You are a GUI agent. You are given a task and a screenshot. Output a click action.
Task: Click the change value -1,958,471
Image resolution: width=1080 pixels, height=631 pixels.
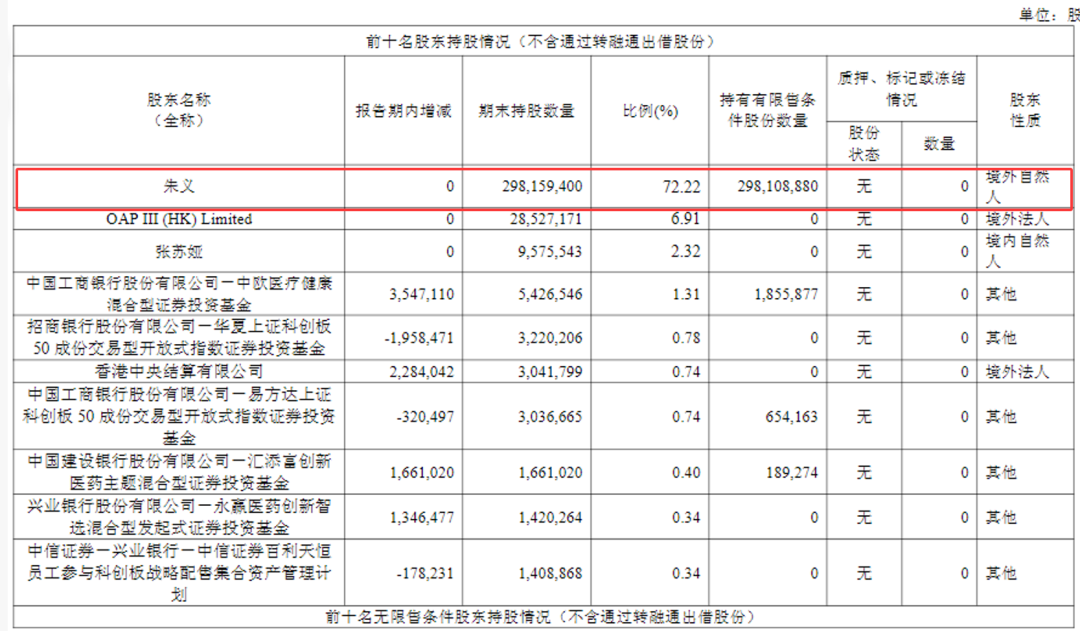(419, 338)
